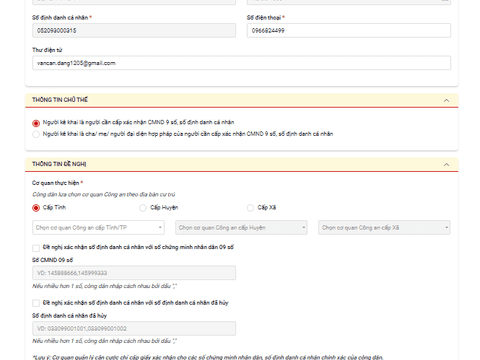Select radio 'Người kê khai là người cần cấp xác nhận'
Viewport: 480px width, 360px height.
[x=36, y=123]
